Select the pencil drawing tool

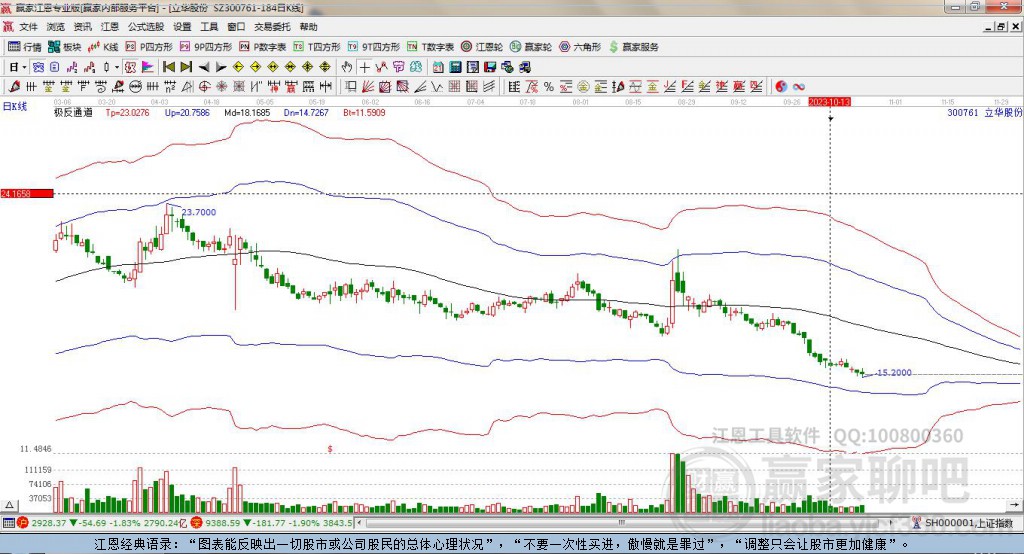click(14, 86)
